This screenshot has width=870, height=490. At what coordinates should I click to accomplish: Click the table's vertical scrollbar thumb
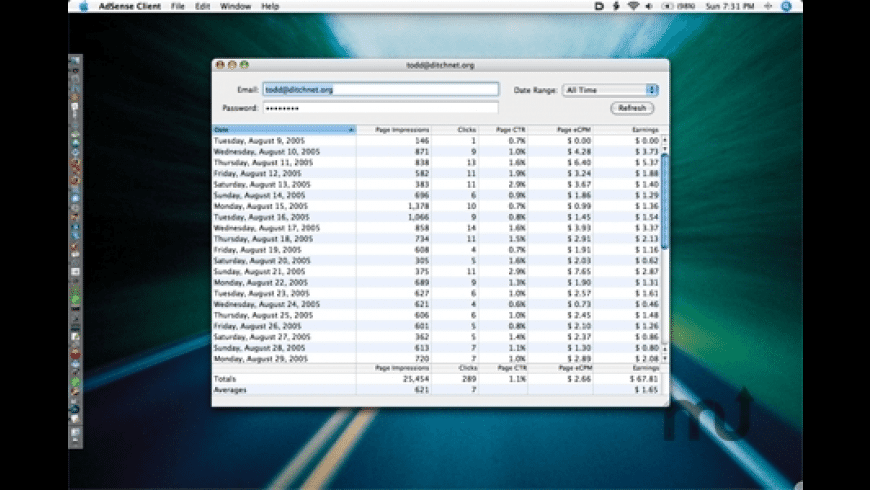(664, 200)
